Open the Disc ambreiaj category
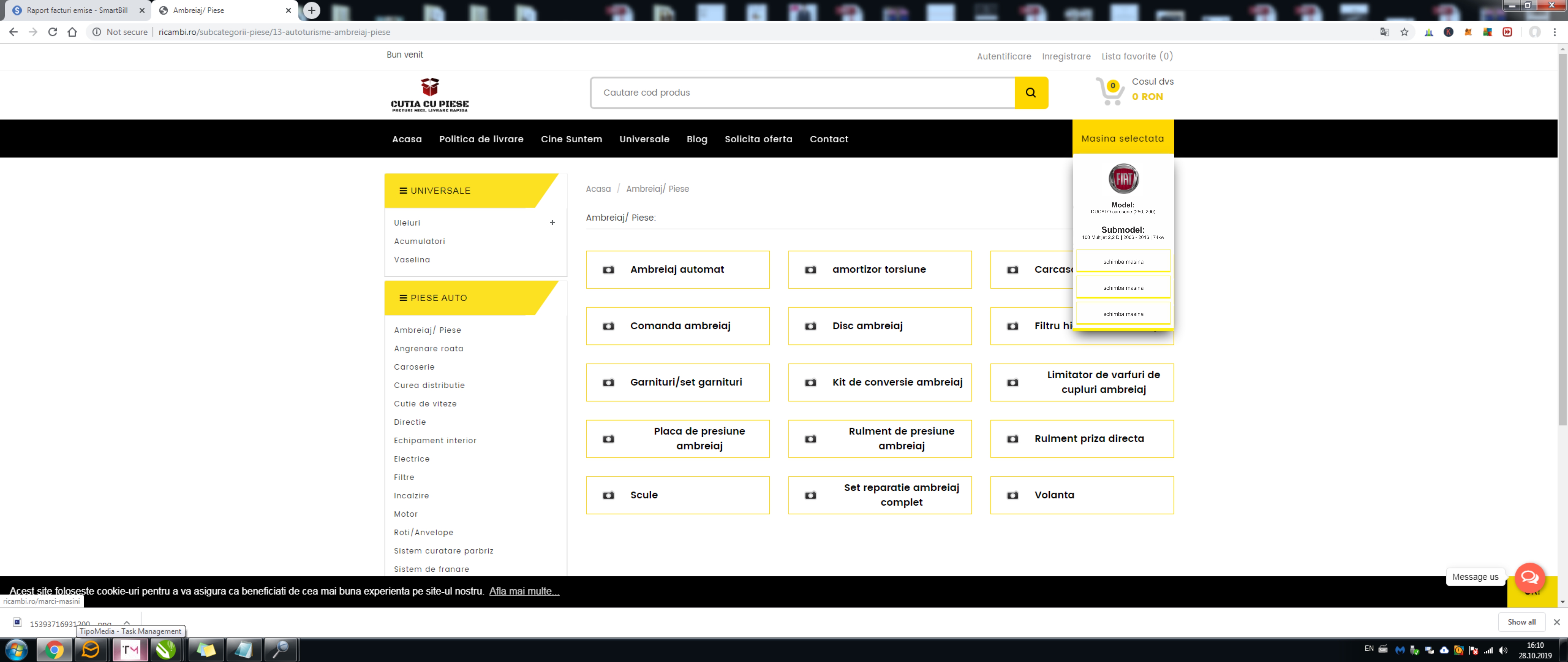Image resolution: width=1568 pixels, height=662 pixels. 880,326
